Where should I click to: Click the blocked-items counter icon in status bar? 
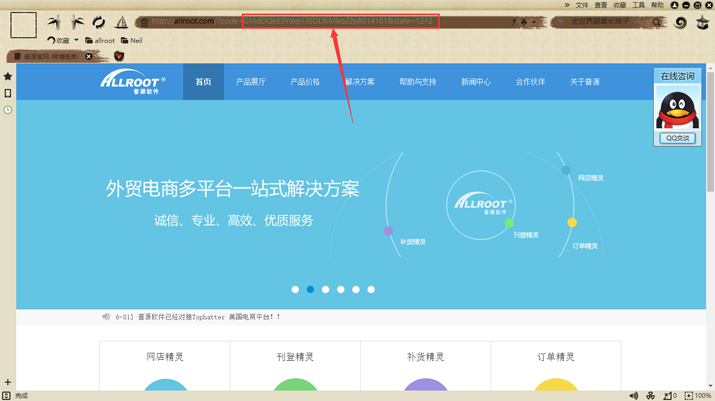(670, 396)
